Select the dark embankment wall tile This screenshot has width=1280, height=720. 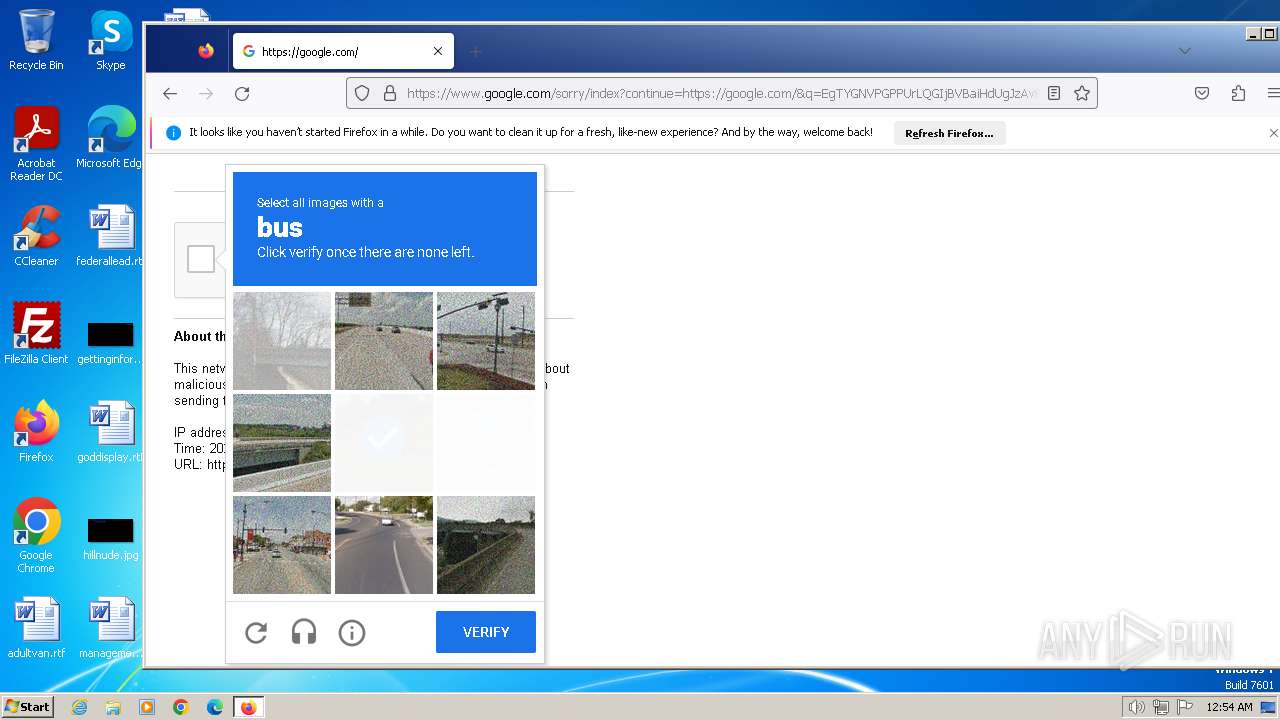tap(486, 545)
